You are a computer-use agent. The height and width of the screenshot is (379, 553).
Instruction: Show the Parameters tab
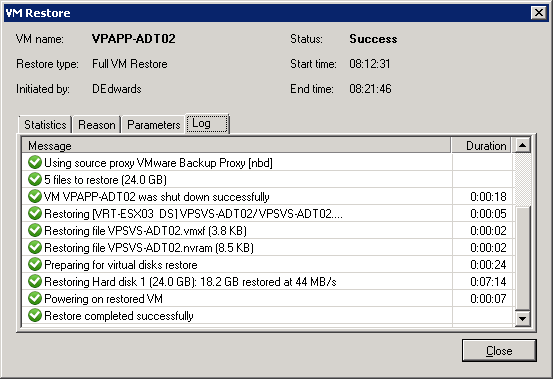tap(153, 125)
